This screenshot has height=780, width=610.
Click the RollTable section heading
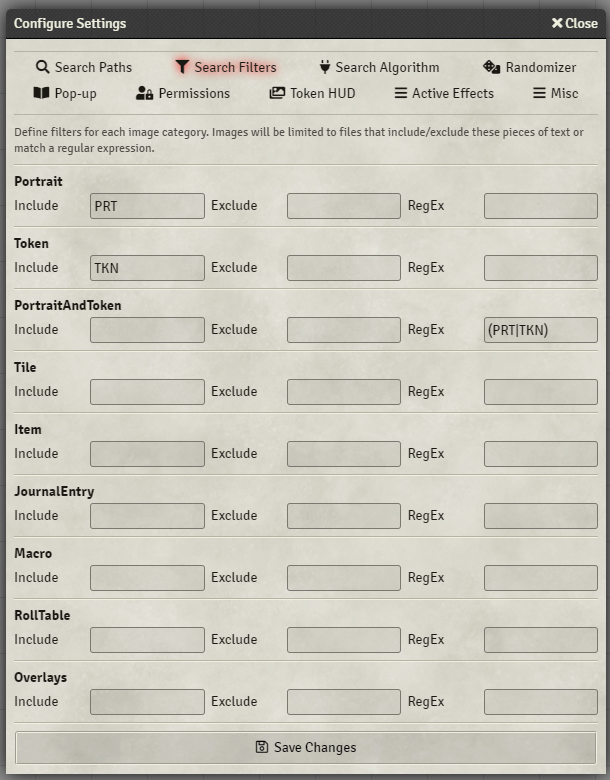42,615
